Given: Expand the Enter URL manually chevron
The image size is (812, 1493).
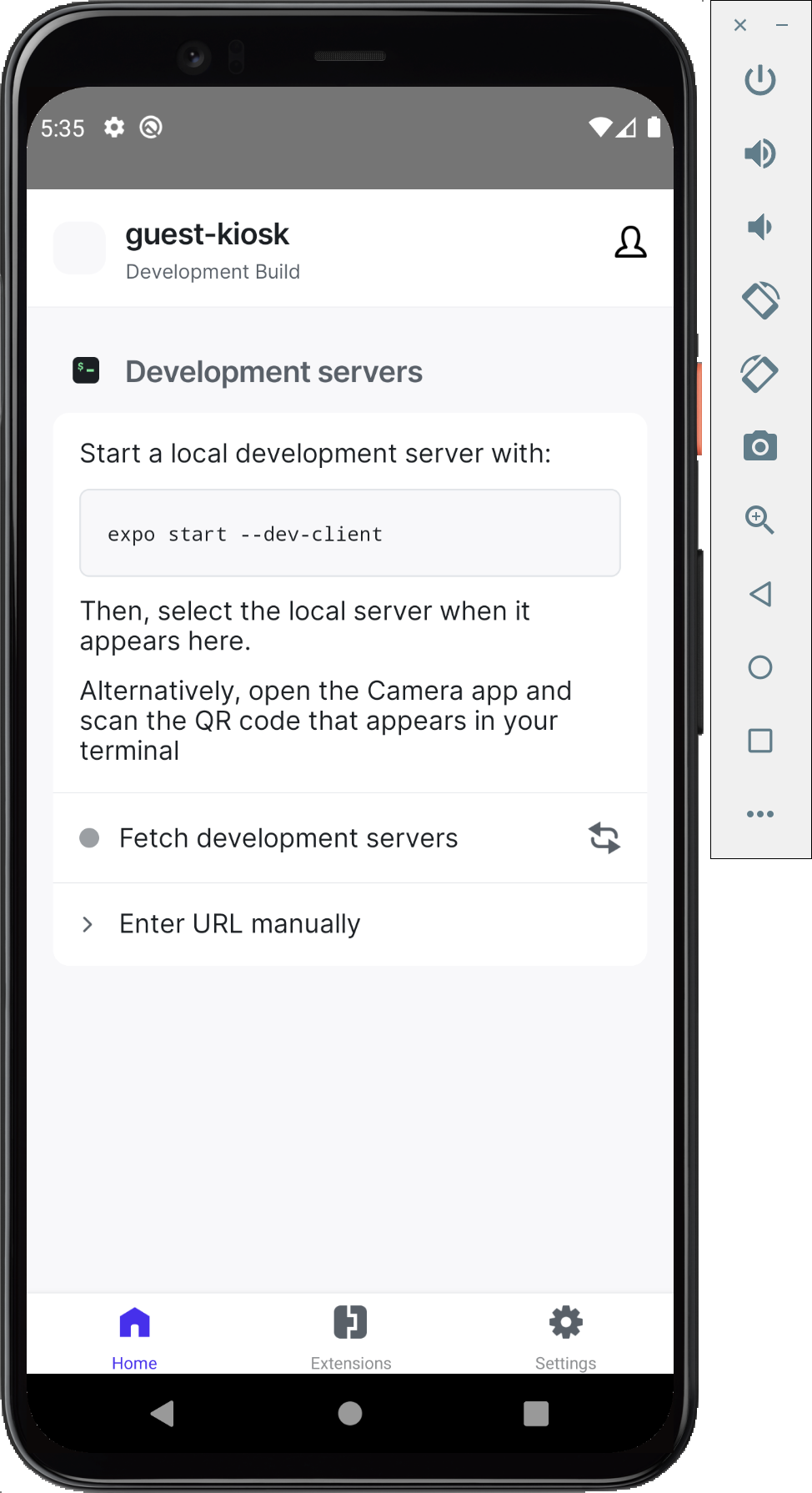Looking at the screenshot, I should (88, 924).
